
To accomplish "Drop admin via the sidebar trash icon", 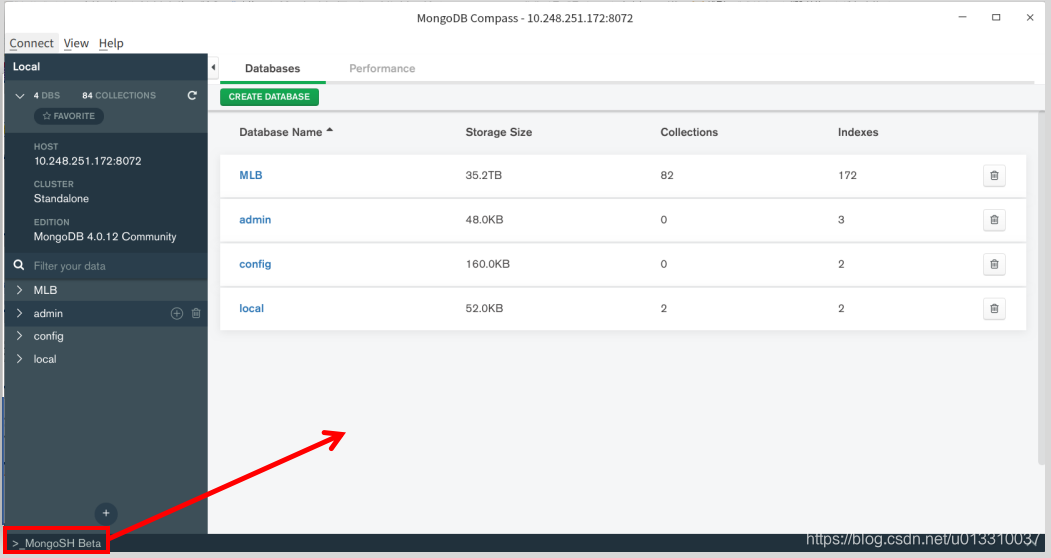I will click(x=196, y=313).
